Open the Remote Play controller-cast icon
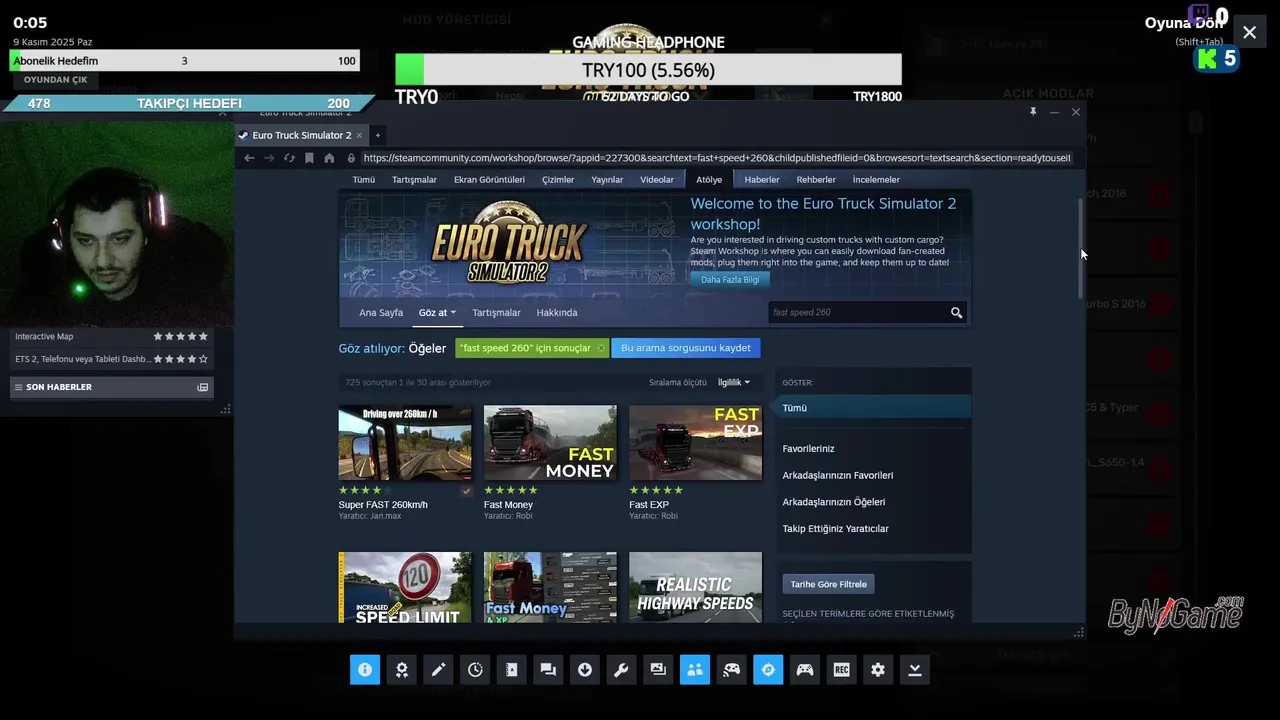This screenshot has height=720, width=1280. (731, 670)
